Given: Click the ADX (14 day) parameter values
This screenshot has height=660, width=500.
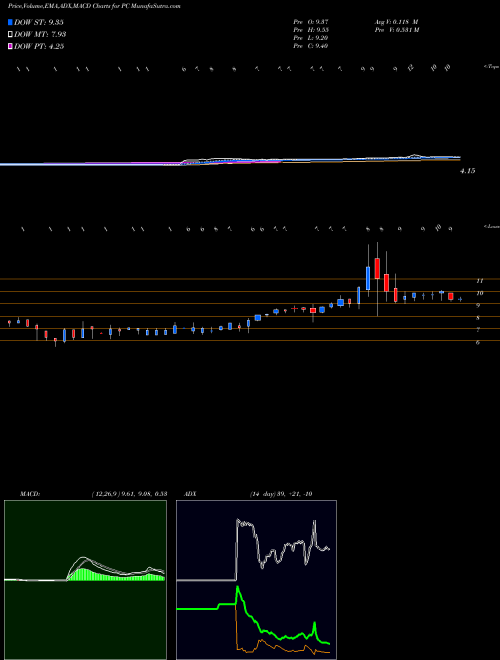Looking at the screenshot, I should tap(281, 494).
